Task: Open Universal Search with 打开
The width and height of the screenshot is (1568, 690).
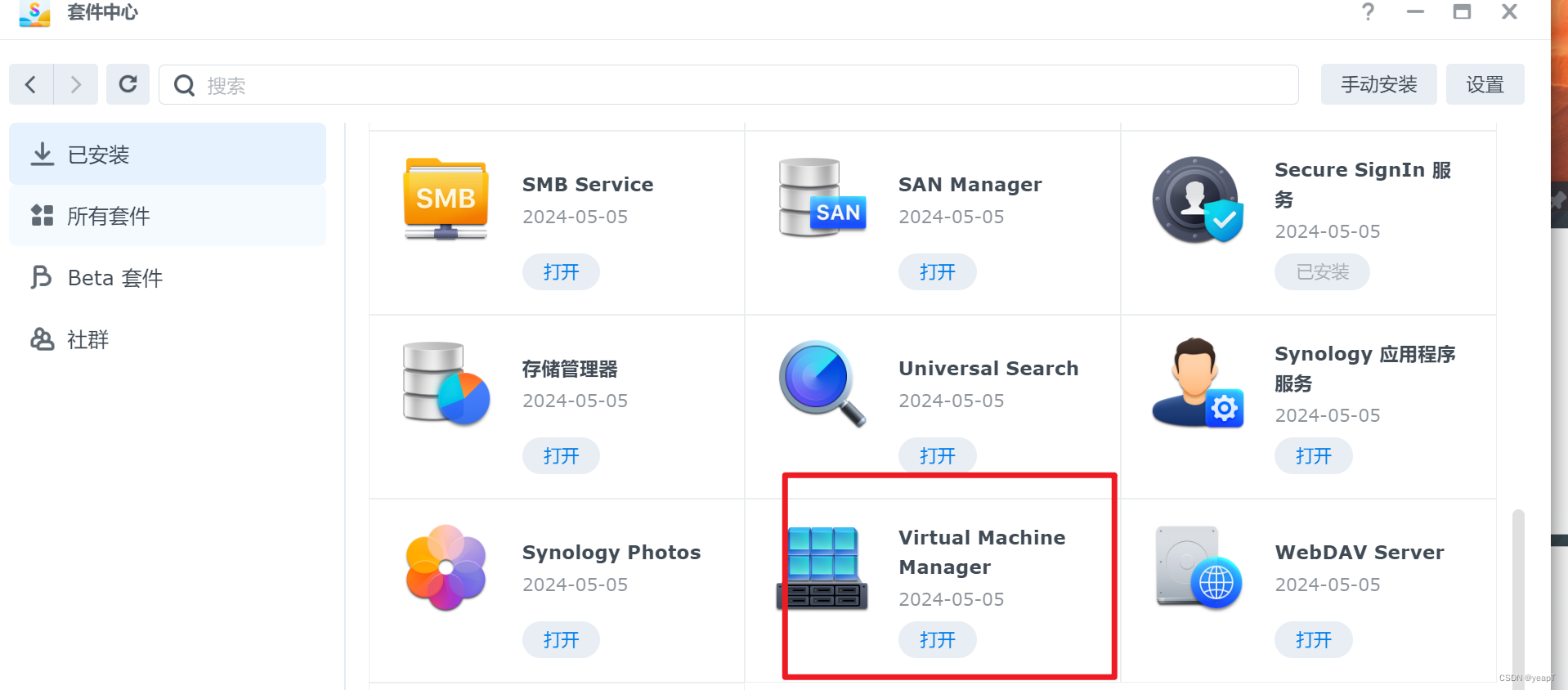Action: [x=937, y=456]
